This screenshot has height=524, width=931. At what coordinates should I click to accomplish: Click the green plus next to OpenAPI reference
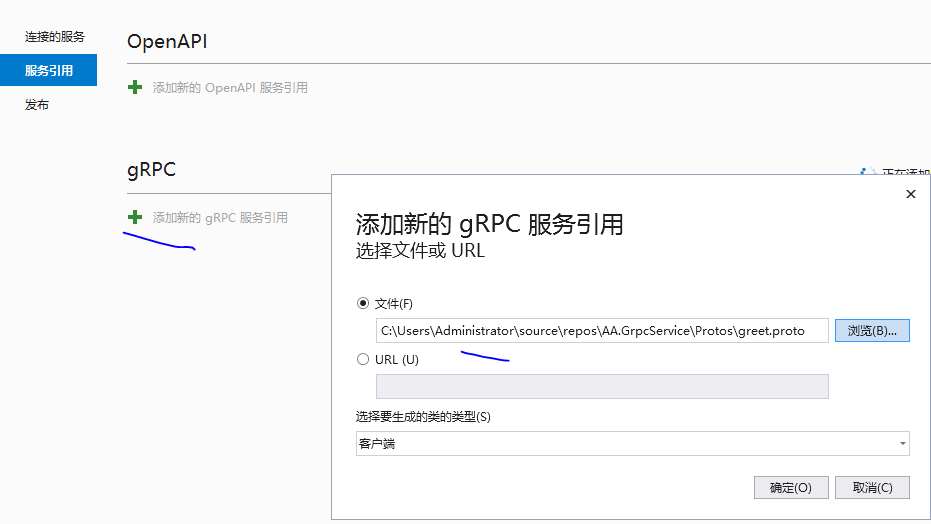click(135, 87)
